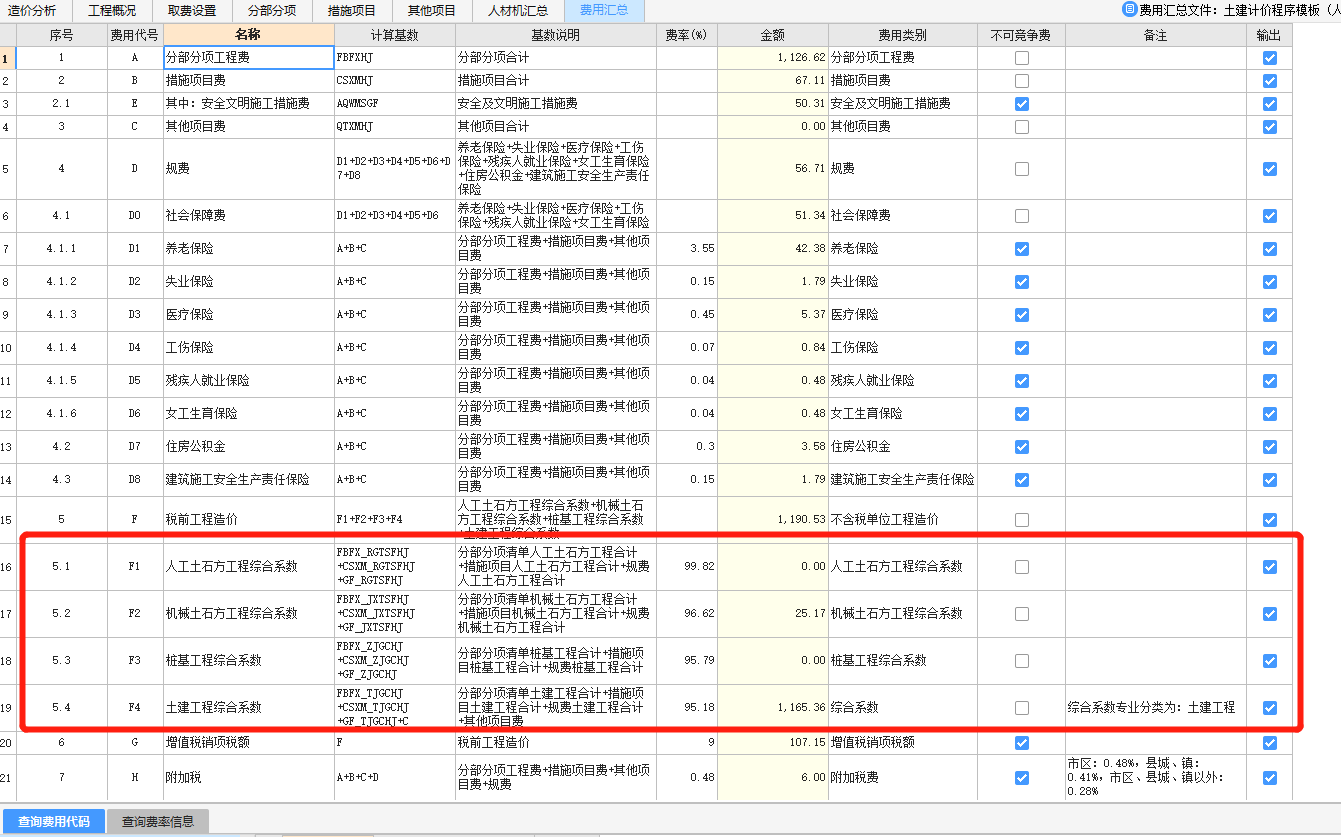Click the 不含税单位工程造价 category cell

click(902, 520)
